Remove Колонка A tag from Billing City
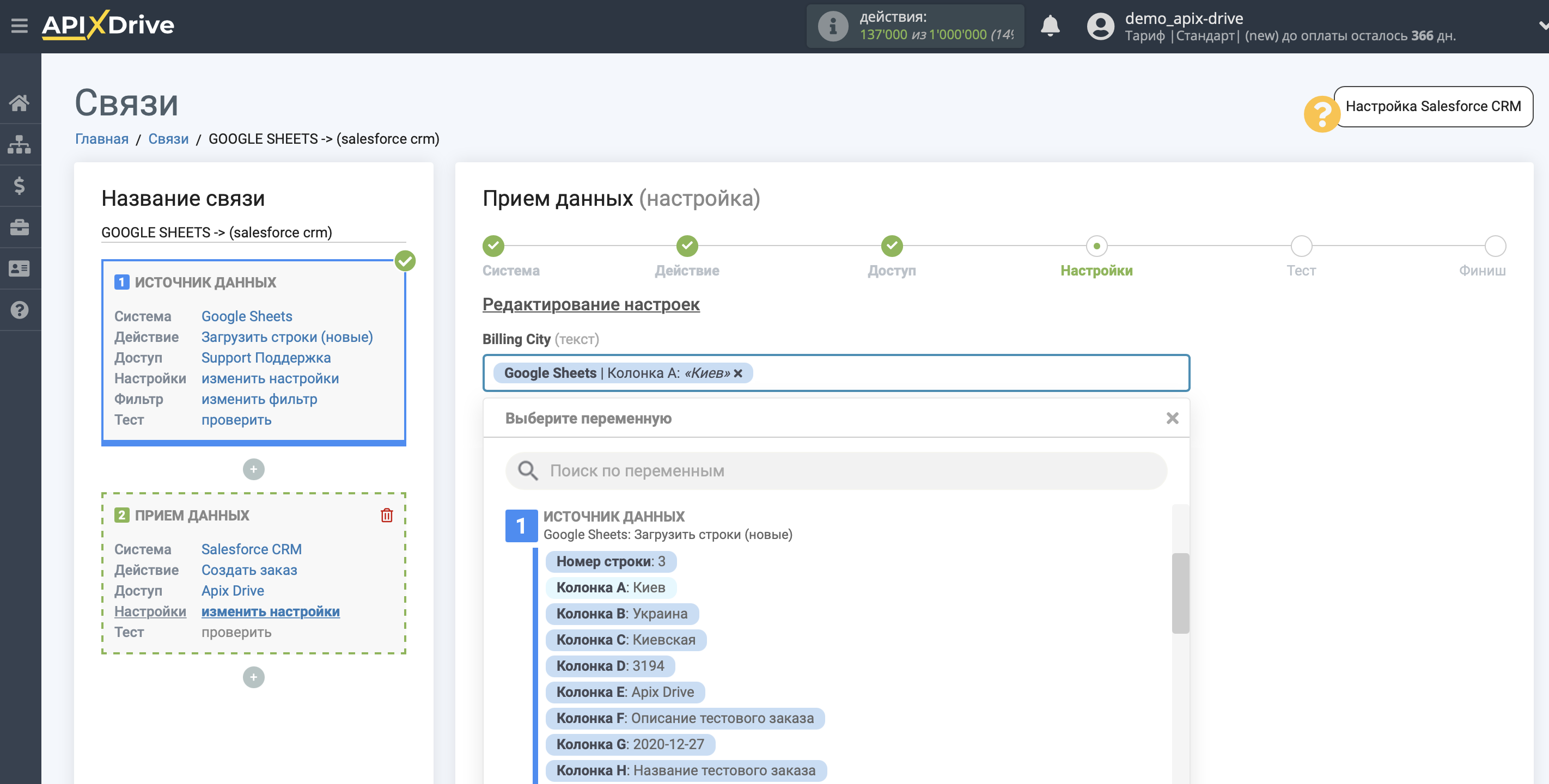This screenshot has height=784, width=1549. [739, 373]
